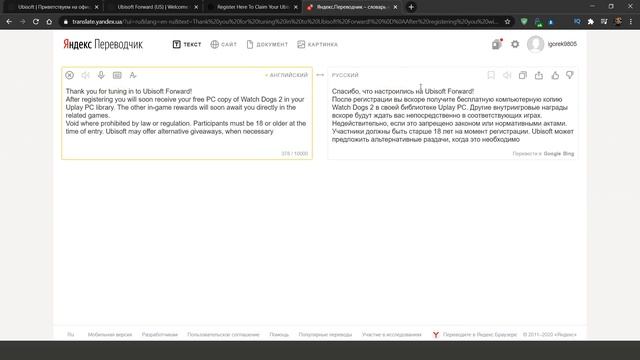The width and height of the screenshot is (640, 360).
Task: Switch to the ДОКУМЕНТ translation mode
Action: pos(267,44)
